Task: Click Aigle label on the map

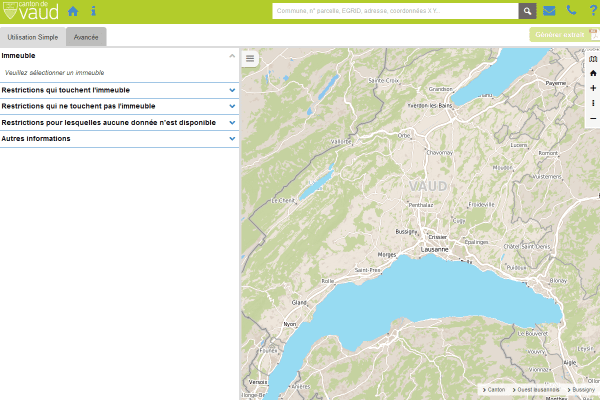Action: pos(569,362)
